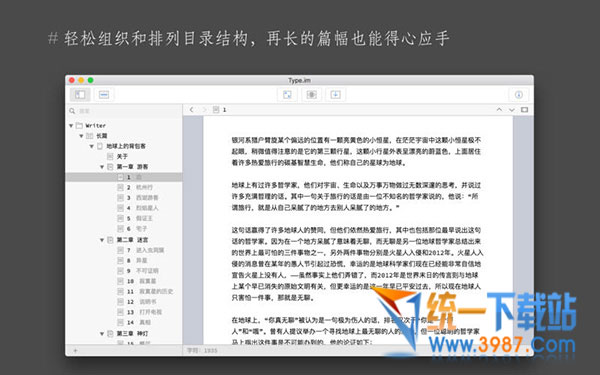This screenshot has height=375, width=600.
Task: Click the search magnifier icon
Action: tap(72, 111)
